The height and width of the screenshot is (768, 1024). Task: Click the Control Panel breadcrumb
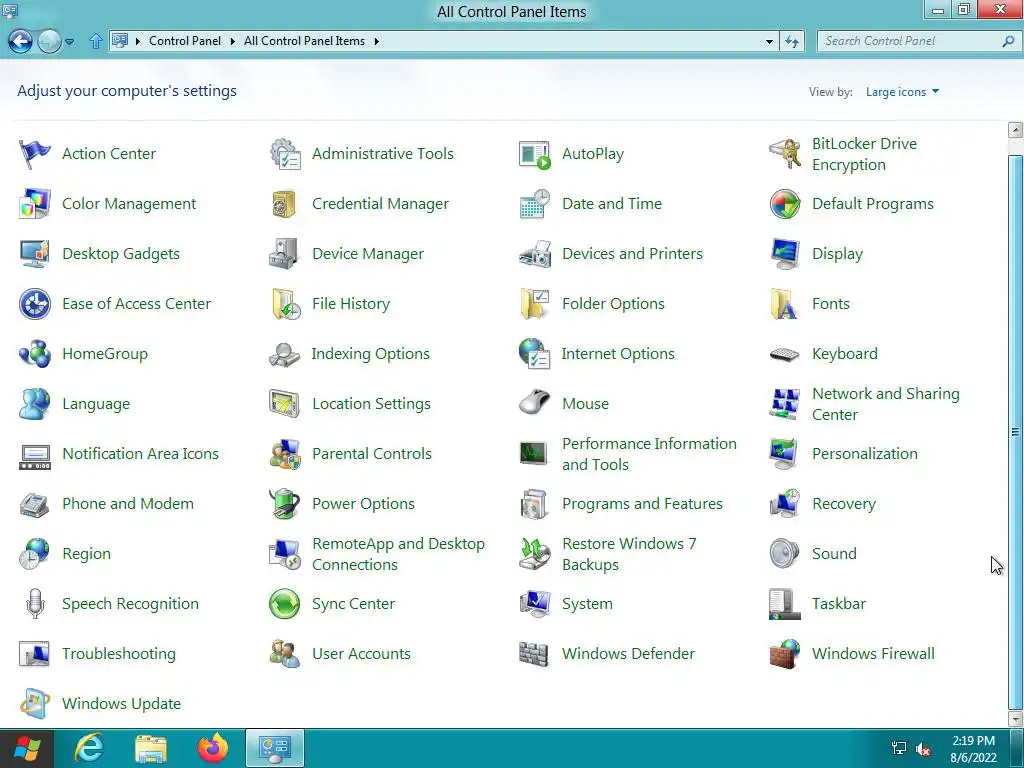pos(185,41)
